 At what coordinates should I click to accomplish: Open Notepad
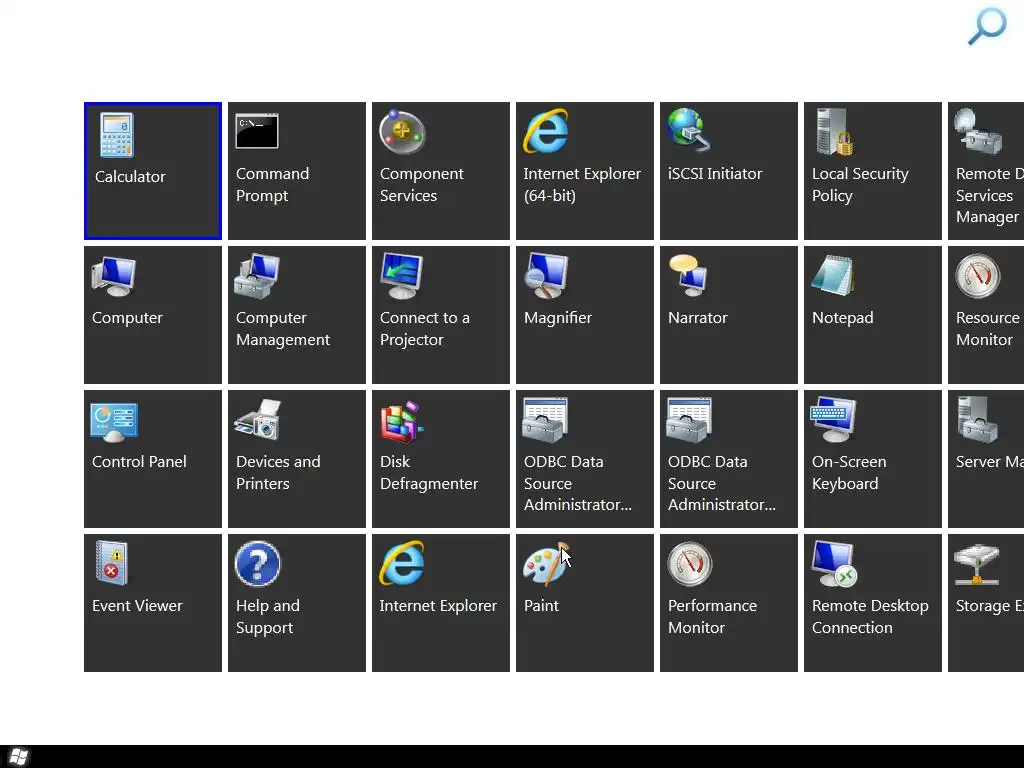873,315
